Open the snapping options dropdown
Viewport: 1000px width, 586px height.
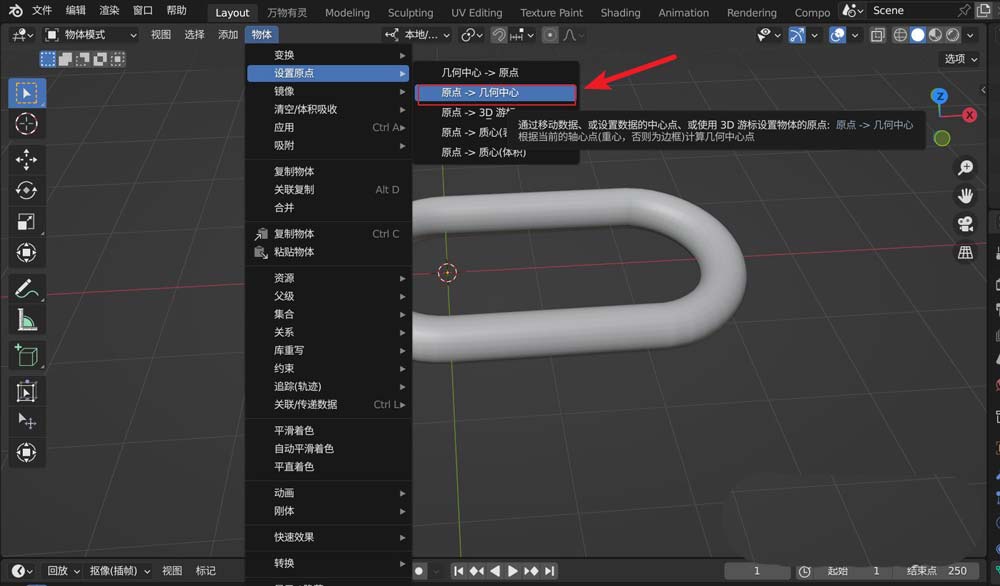530,35
